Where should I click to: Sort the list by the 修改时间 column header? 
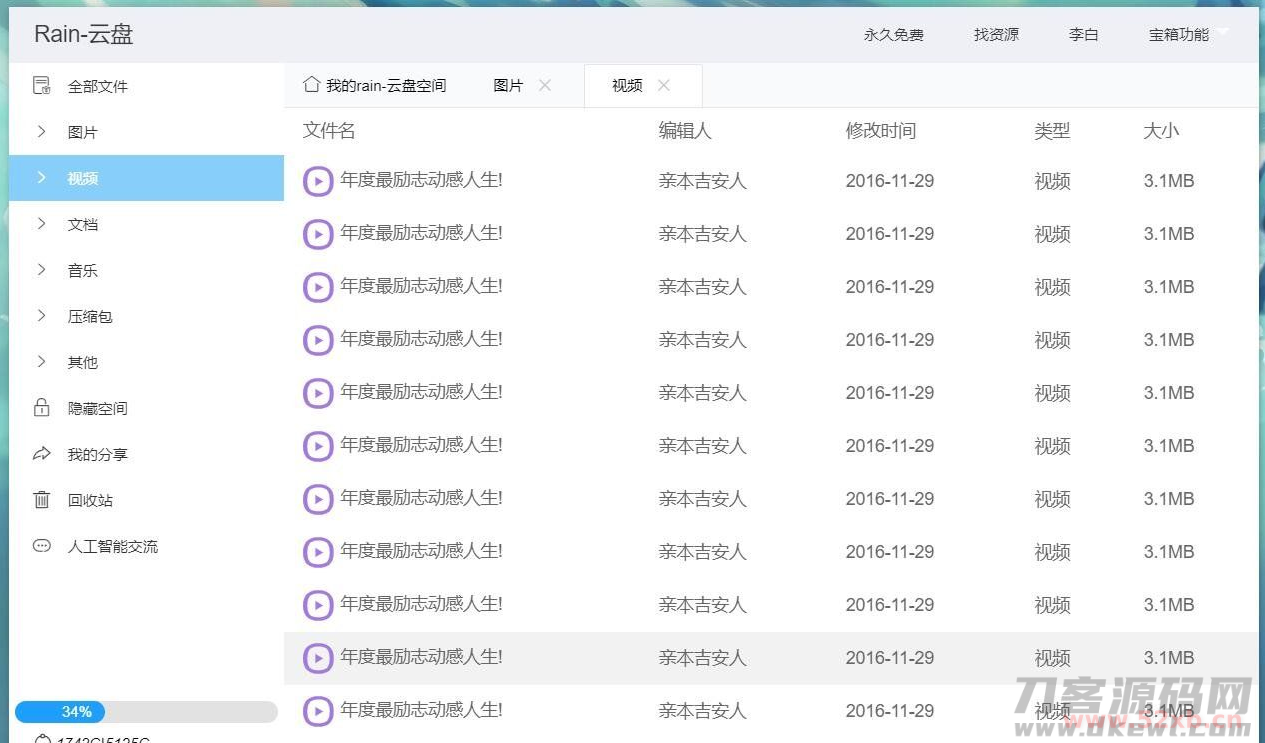pyautogui.click(x=880, y=131)
